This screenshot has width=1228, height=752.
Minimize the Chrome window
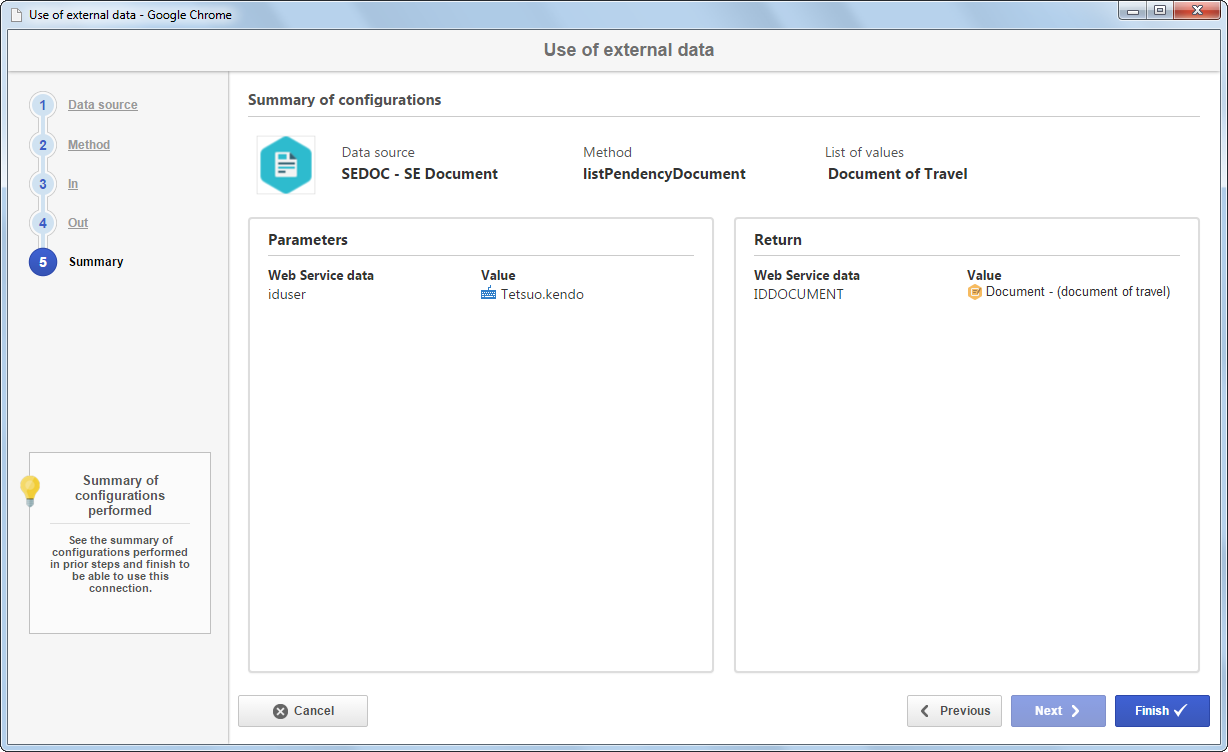click(x=1134, y=10)
